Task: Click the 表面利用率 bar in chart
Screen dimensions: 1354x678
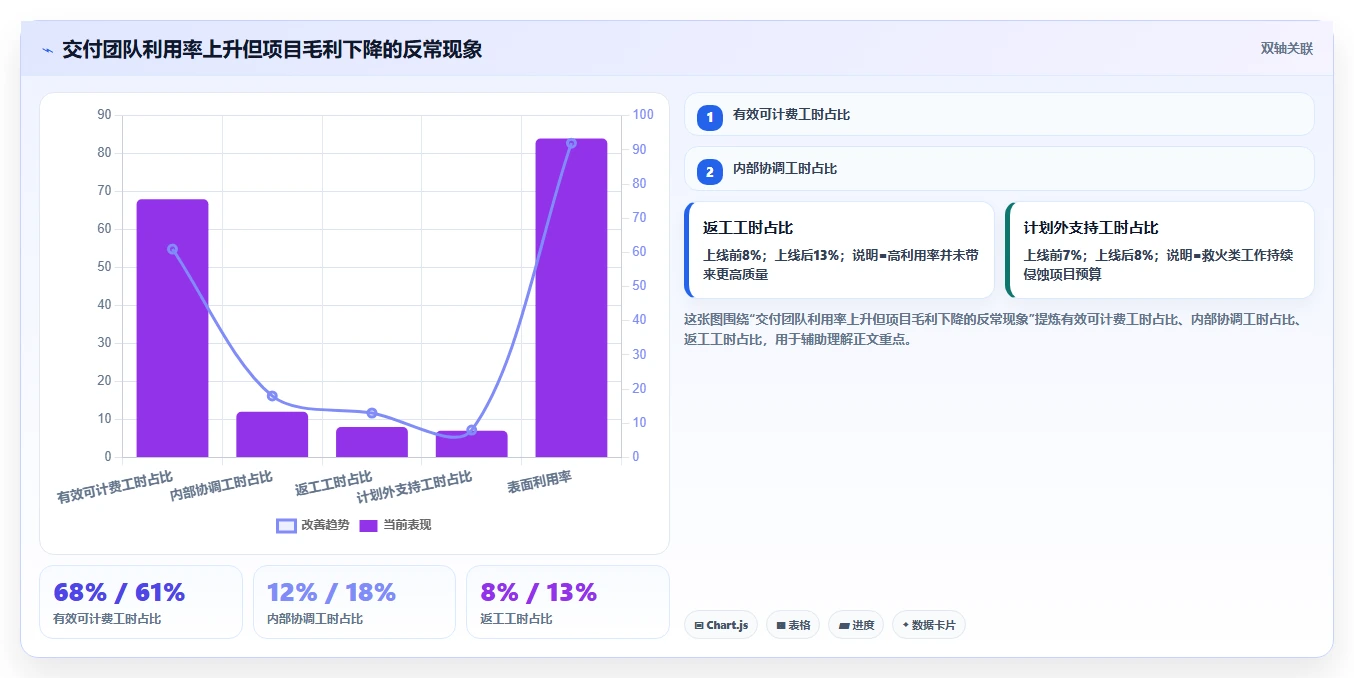Action: [x=571, y=298]
